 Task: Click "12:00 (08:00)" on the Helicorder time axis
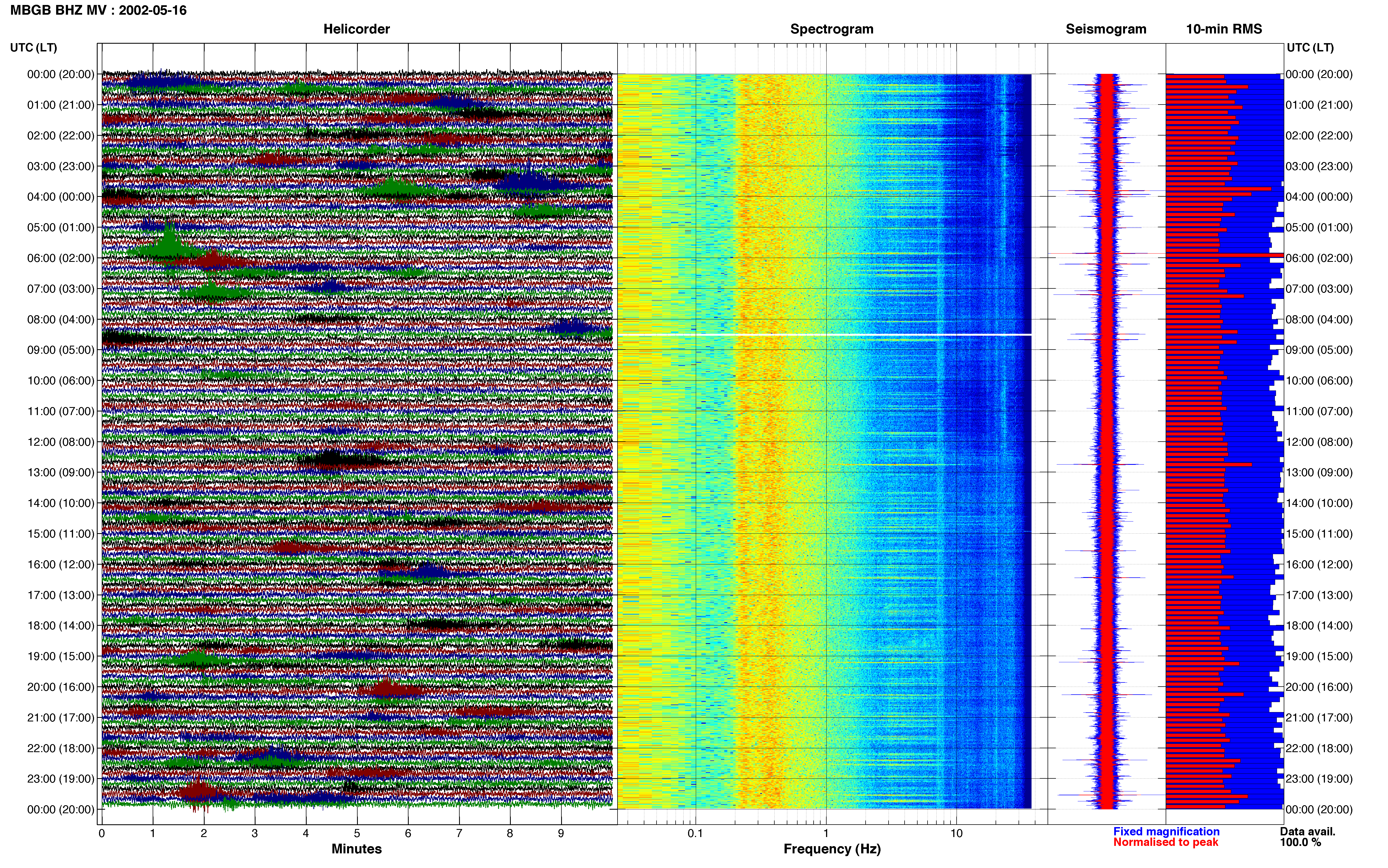(x=61, y=442)
